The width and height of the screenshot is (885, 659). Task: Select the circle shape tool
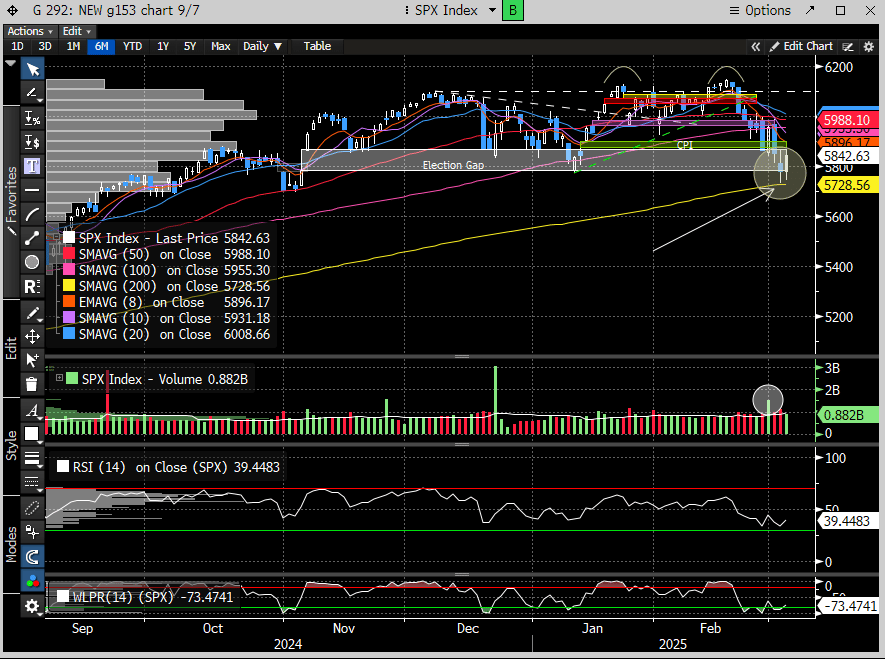[32, 262]
